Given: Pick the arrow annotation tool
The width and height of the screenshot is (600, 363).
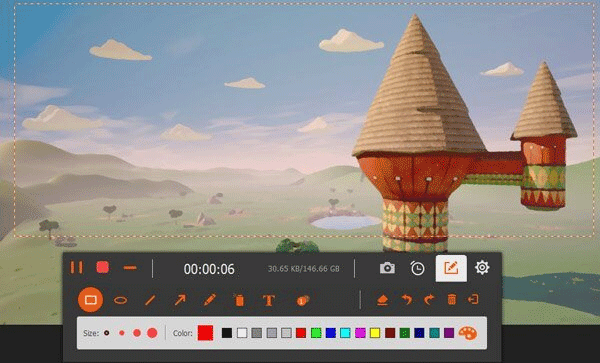Looking at the screenshot, I should [180, 300].
